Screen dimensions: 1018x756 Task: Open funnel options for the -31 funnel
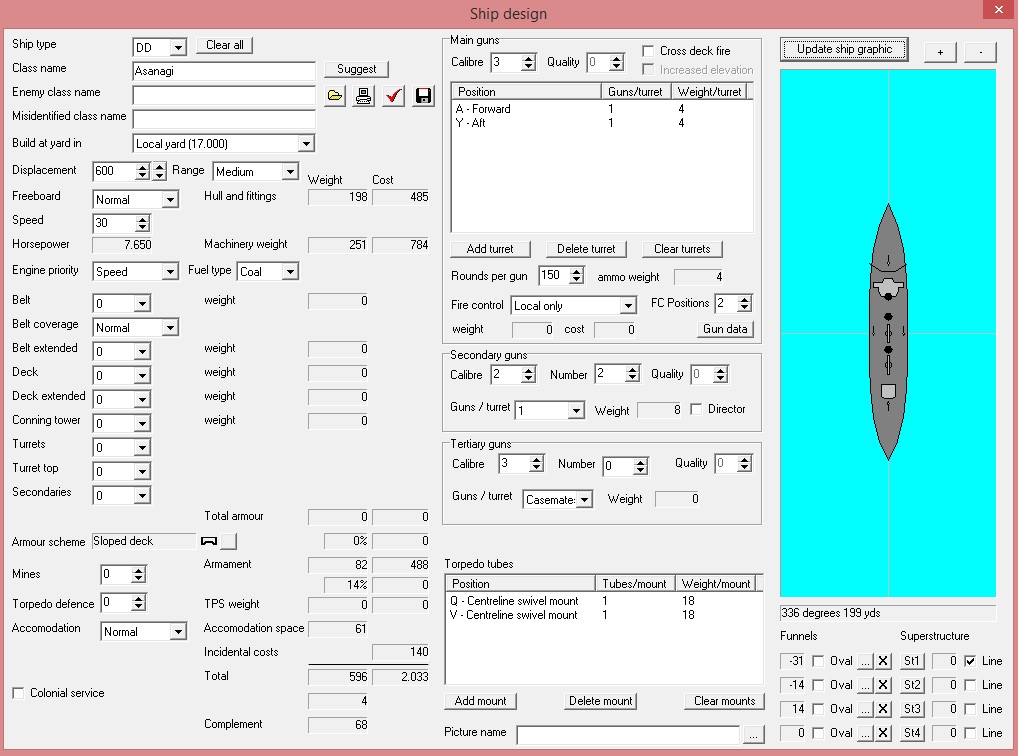point(865,661)
